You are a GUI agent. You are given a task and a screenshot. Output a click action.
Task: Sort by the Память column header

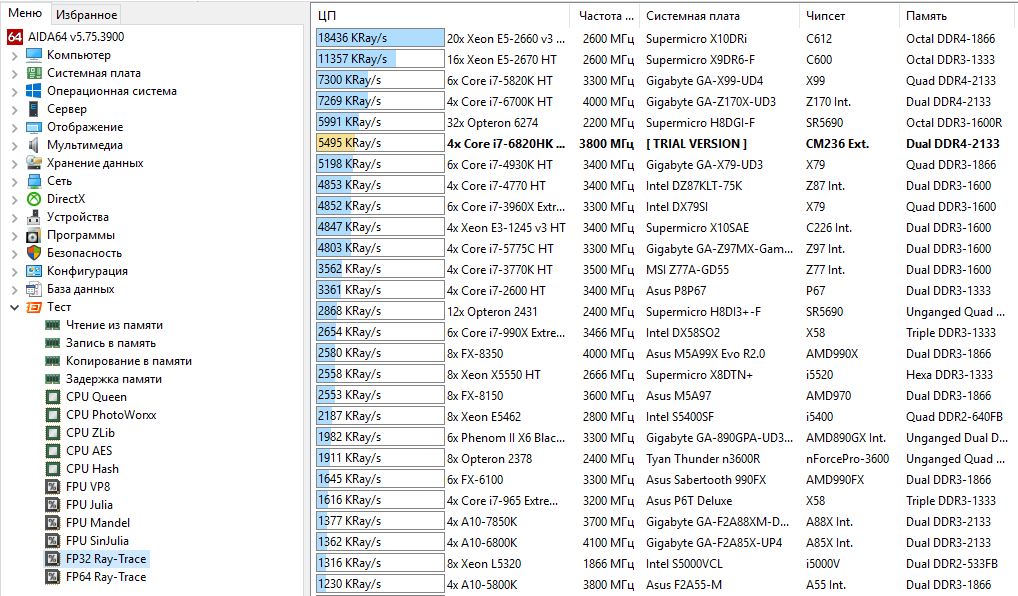tap(959, 16)
